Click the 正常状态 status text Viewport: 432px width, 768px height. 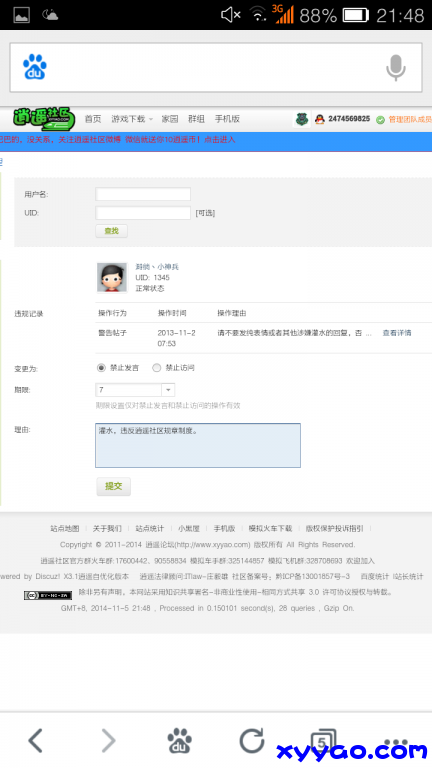[x=150, y=288]
